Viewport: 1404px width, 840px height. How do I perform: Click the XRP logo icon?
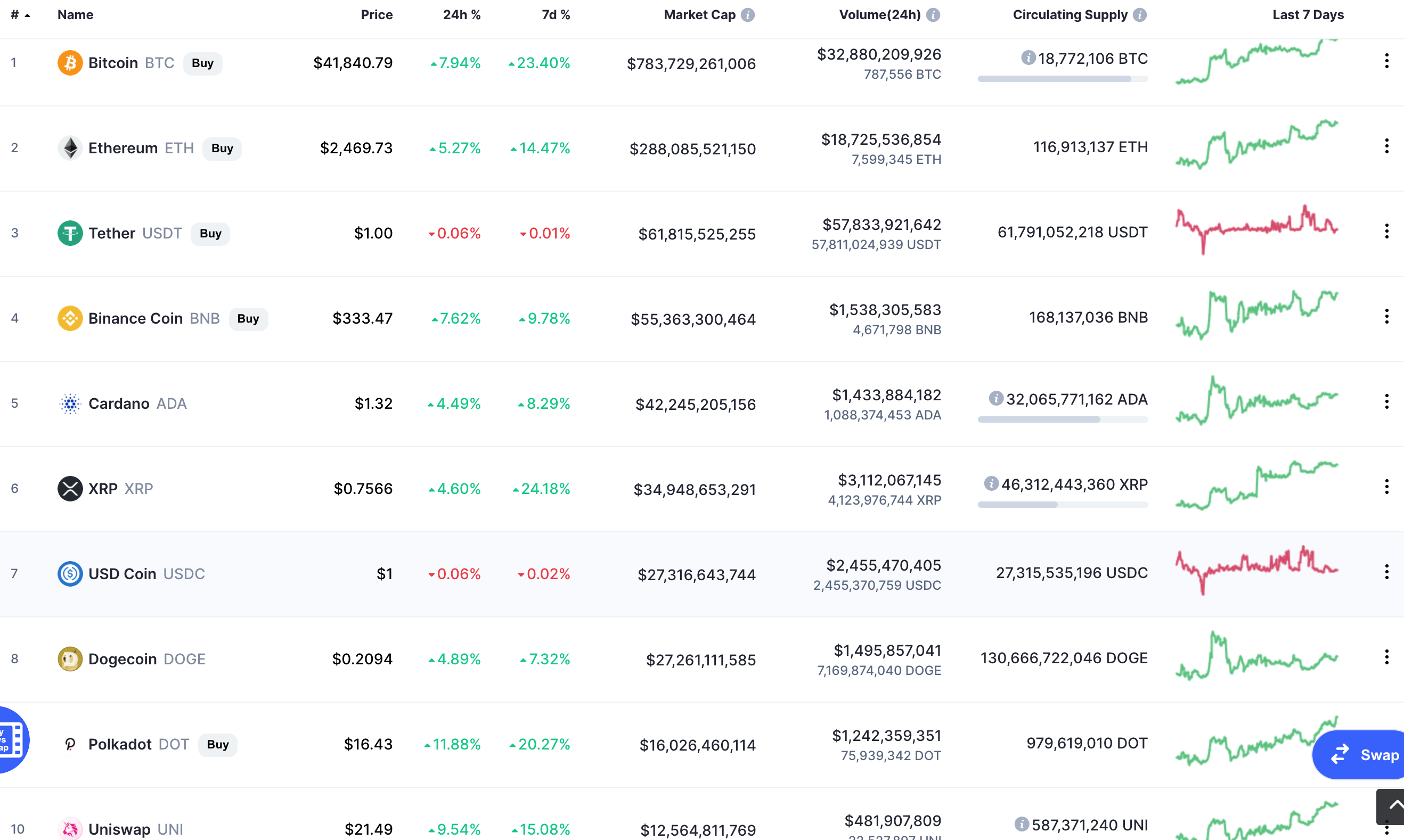[x=70, y=489]
